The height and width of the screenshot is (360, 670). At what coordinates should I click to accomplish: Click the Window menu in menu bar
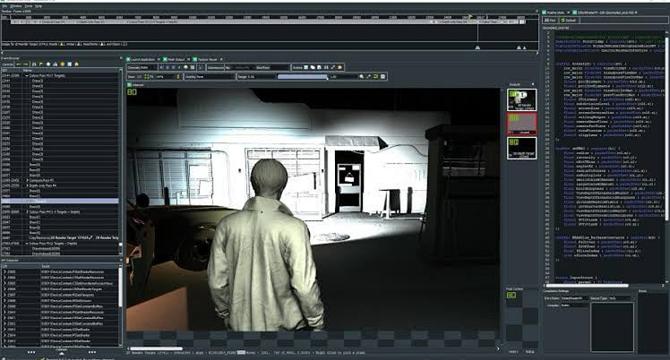(x=16, y=6)
